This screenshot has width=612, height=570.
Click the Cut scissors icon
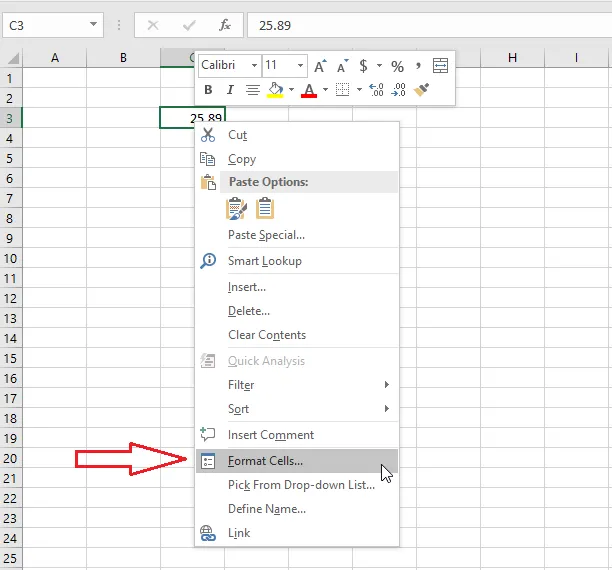click(x=208, y=135)
